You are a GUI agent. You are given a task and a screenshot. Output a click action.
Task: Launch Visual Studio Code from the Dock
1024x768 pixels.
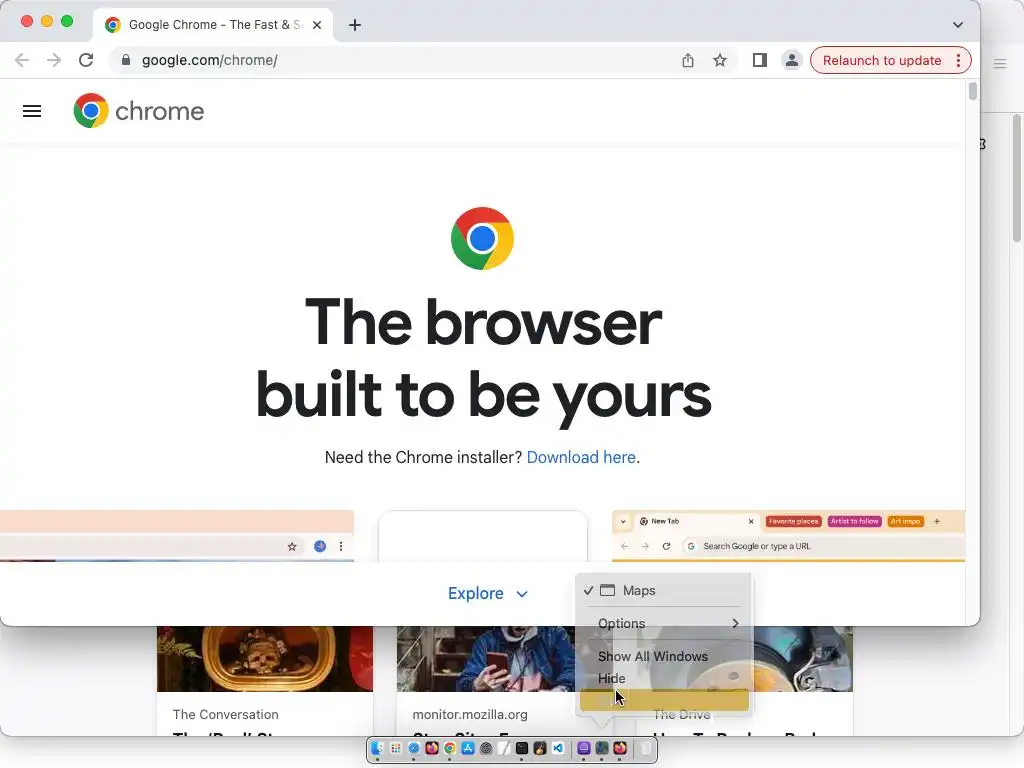click(x=558, y=748)
